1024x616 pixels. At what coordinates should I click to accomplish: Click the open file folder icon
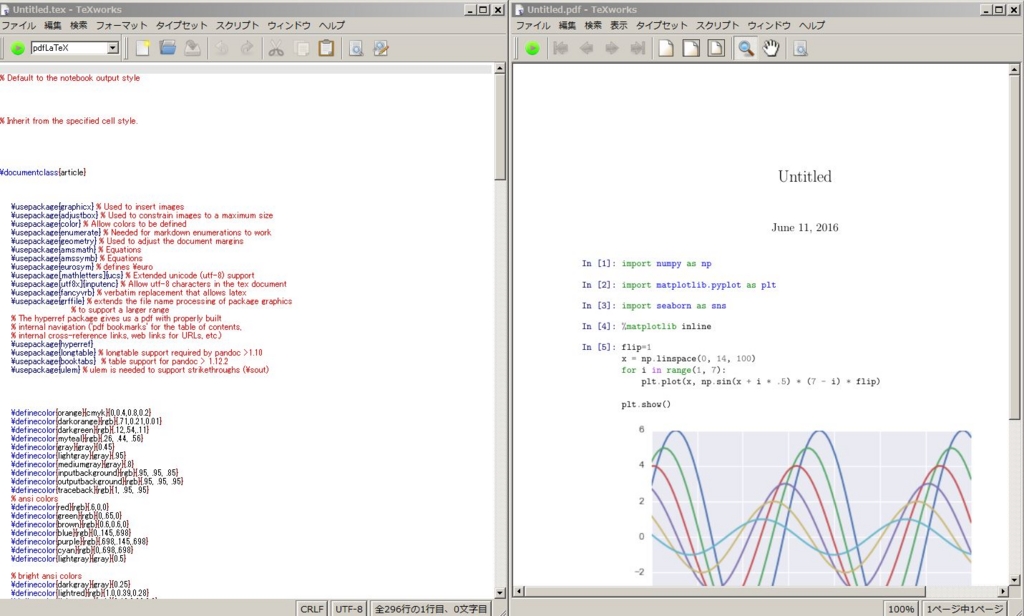tap(167, 48)
